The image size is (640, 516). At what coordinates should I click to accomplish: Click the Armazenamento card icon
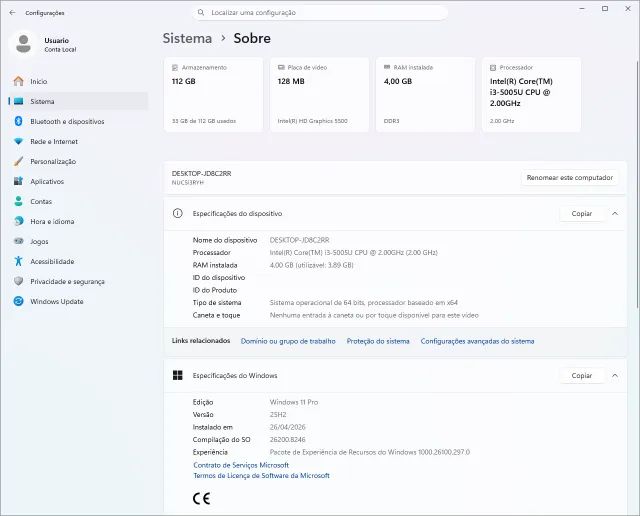point(175,67)
